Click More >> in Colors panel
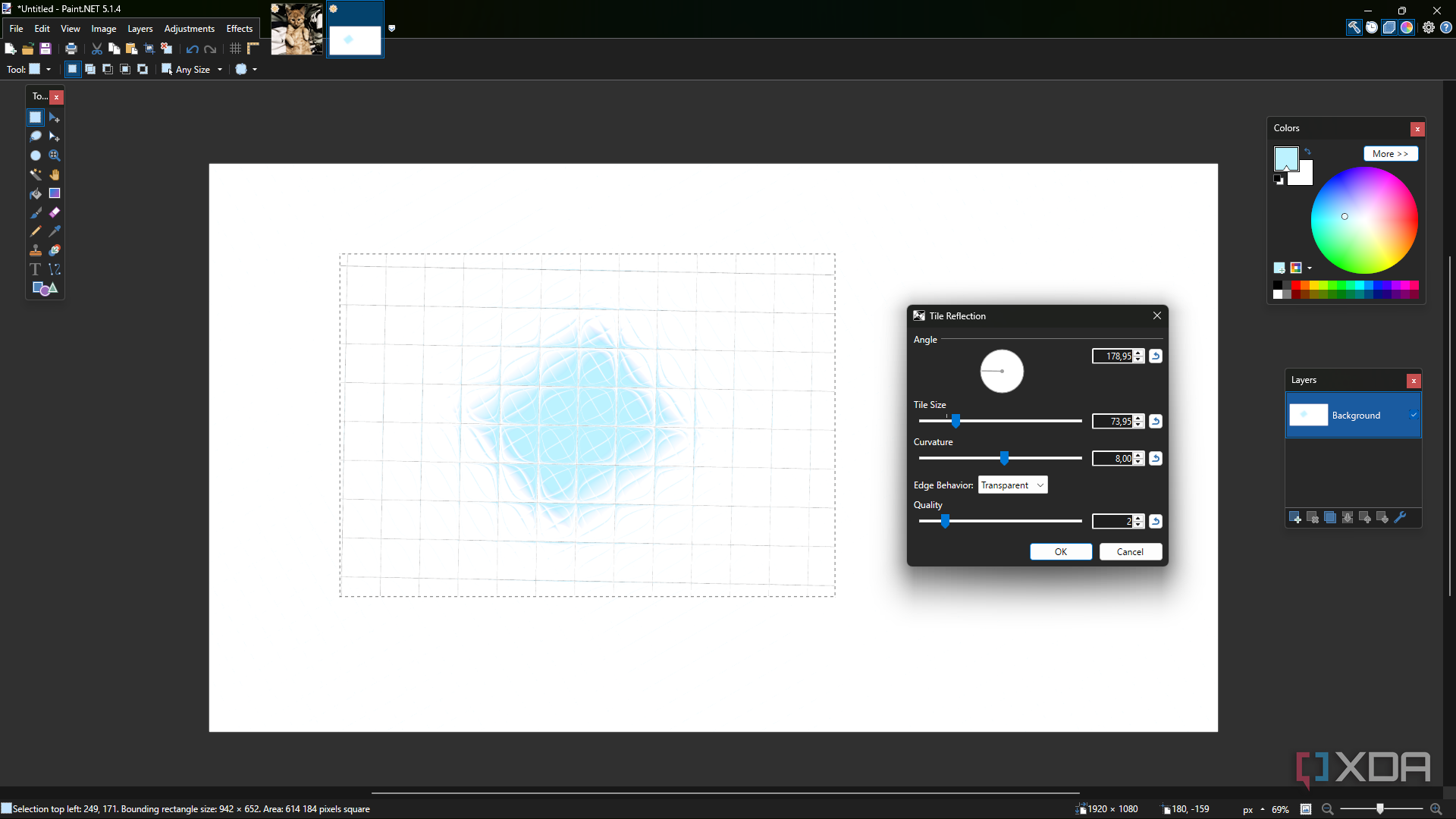The image size is (1456, 819). coord(1391,154)
